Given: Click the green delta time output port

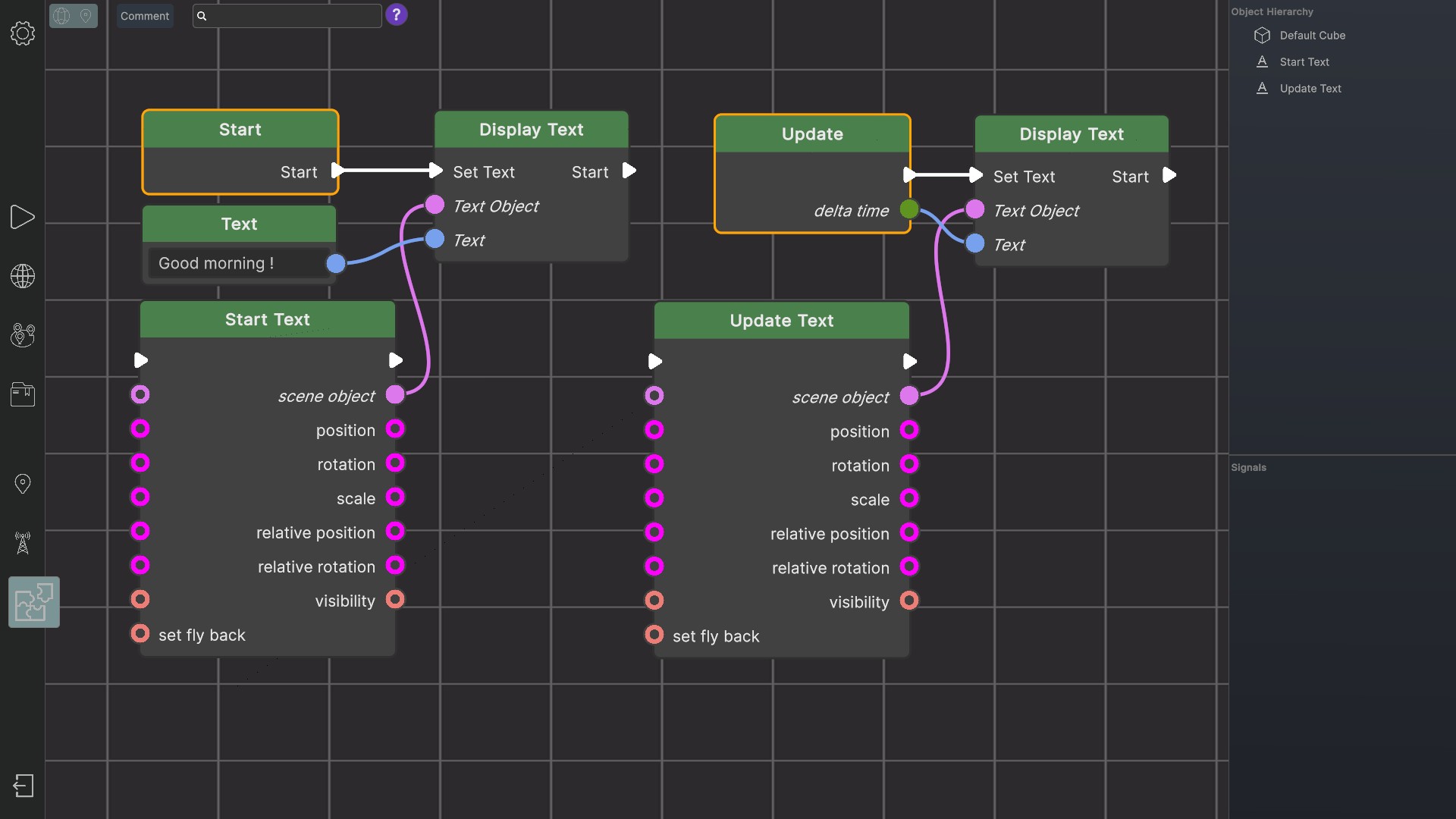Looking at the screenshot, I should tap(909, 209).
